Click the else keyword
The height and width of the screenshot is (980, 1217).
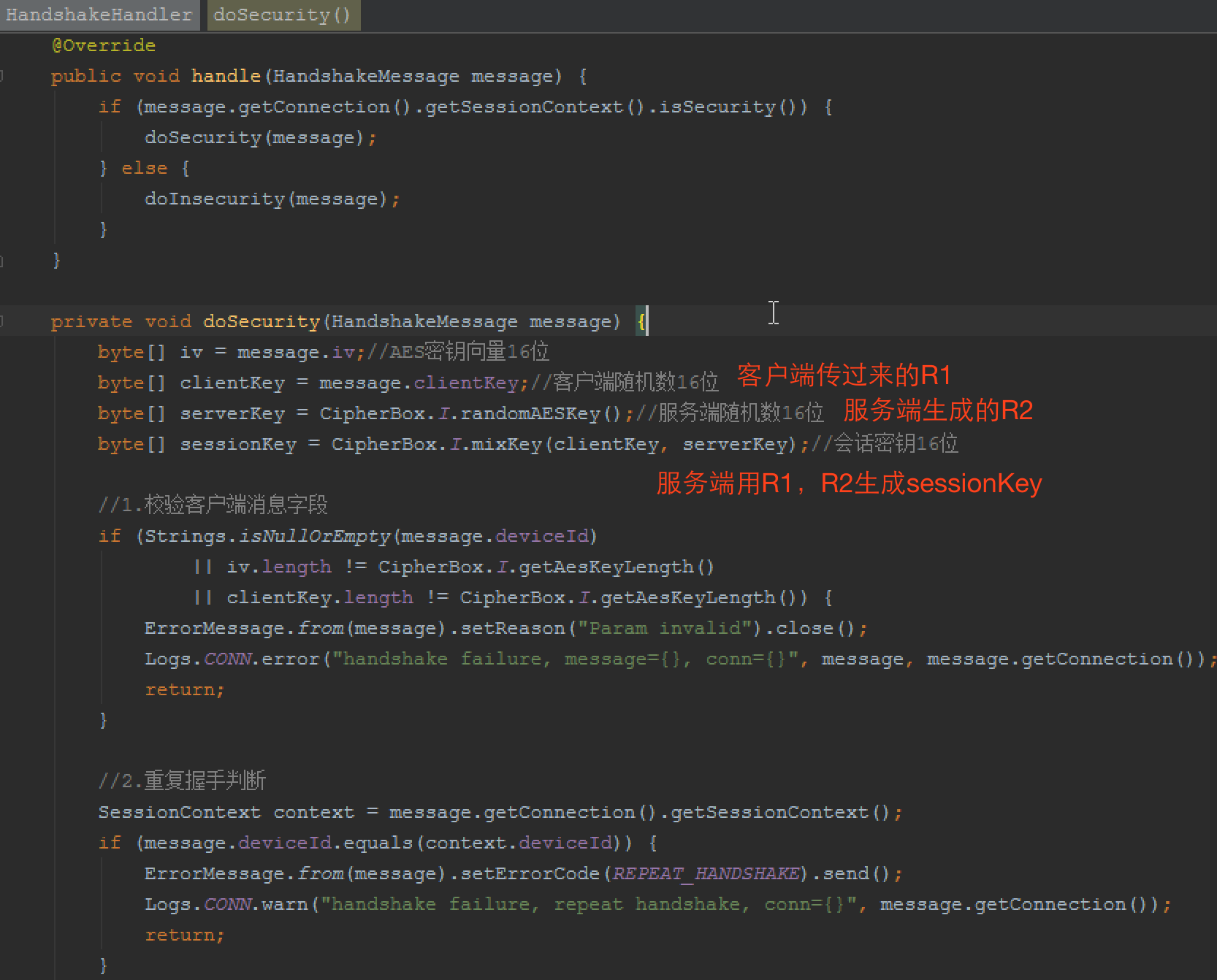pyautogui.click(x=145, y=168)
